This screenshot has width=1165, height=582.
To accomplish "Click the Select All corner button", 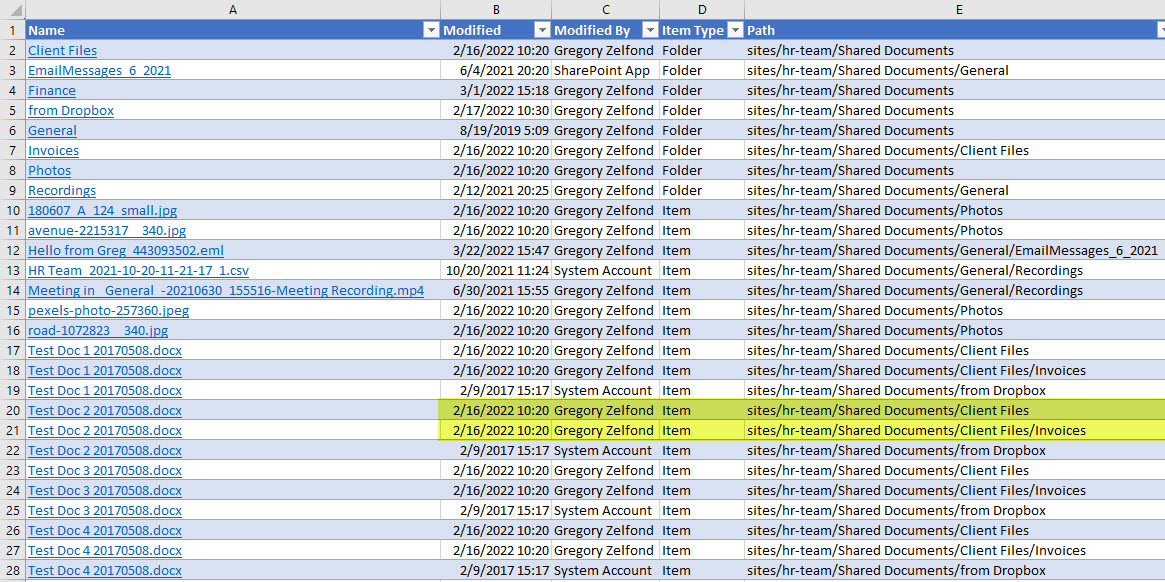I will [x=10, y=9].
